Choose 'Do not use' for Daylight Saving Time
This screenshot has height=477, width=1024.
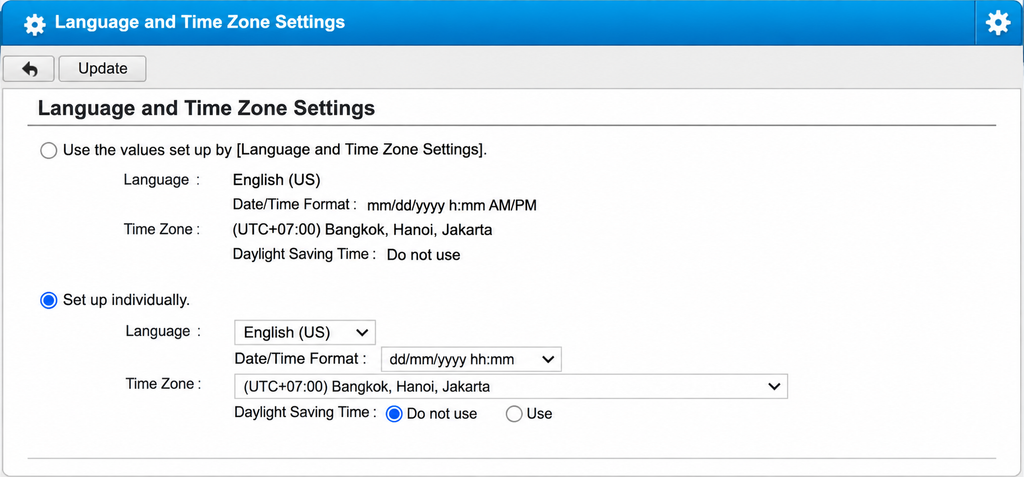coord(394,414)
